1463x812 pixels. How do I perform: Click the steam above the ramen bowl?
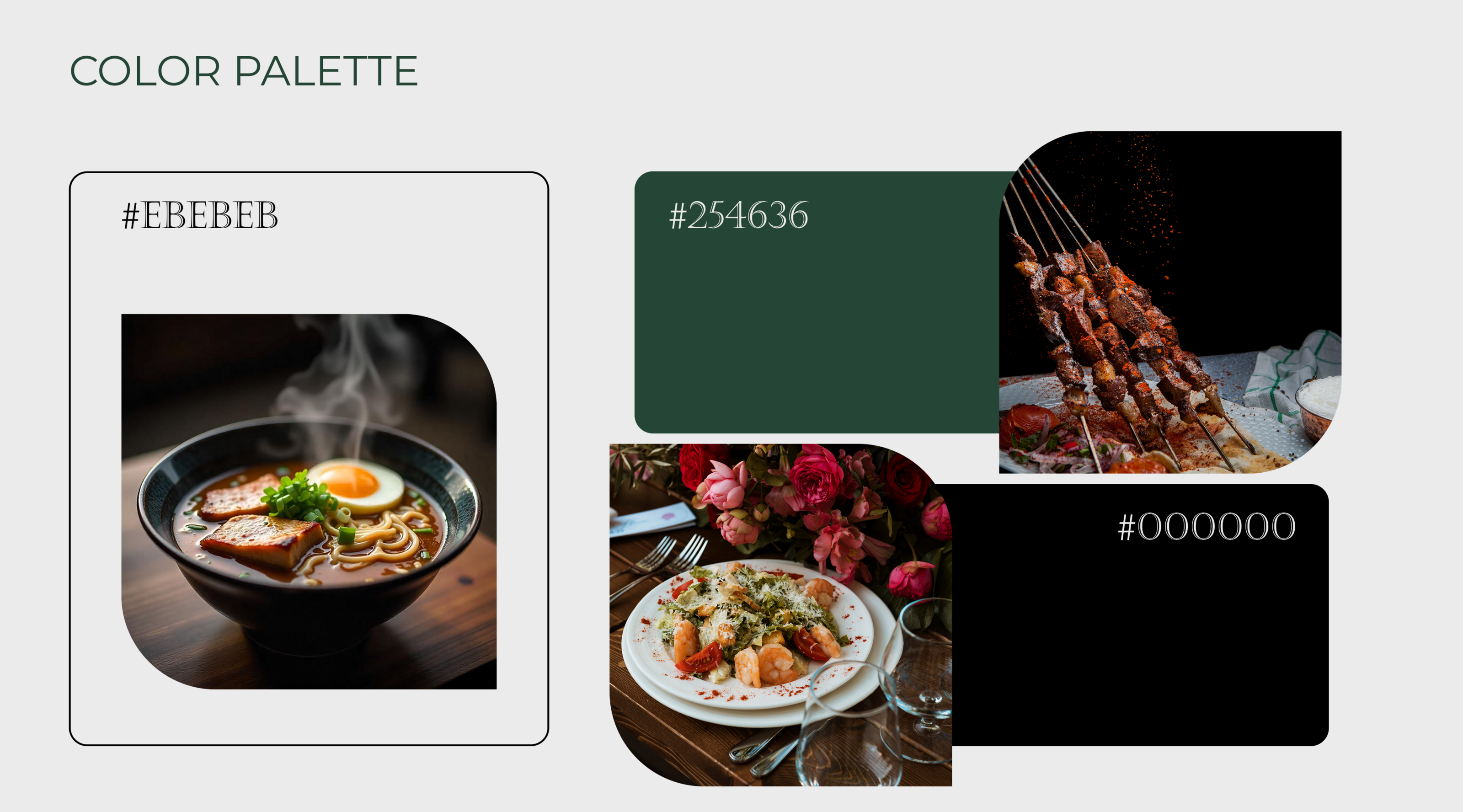[347, 386]
